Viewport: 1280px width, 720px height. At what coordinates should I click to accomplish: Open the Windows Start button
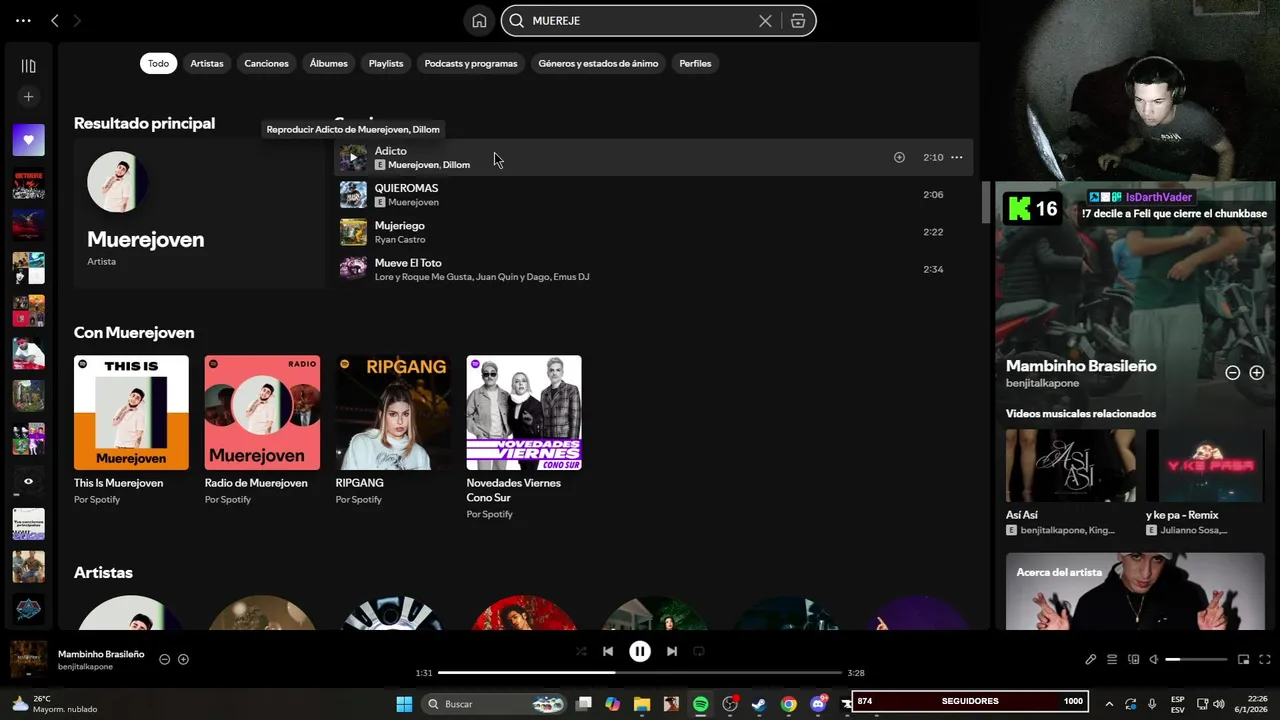[404, 704]
